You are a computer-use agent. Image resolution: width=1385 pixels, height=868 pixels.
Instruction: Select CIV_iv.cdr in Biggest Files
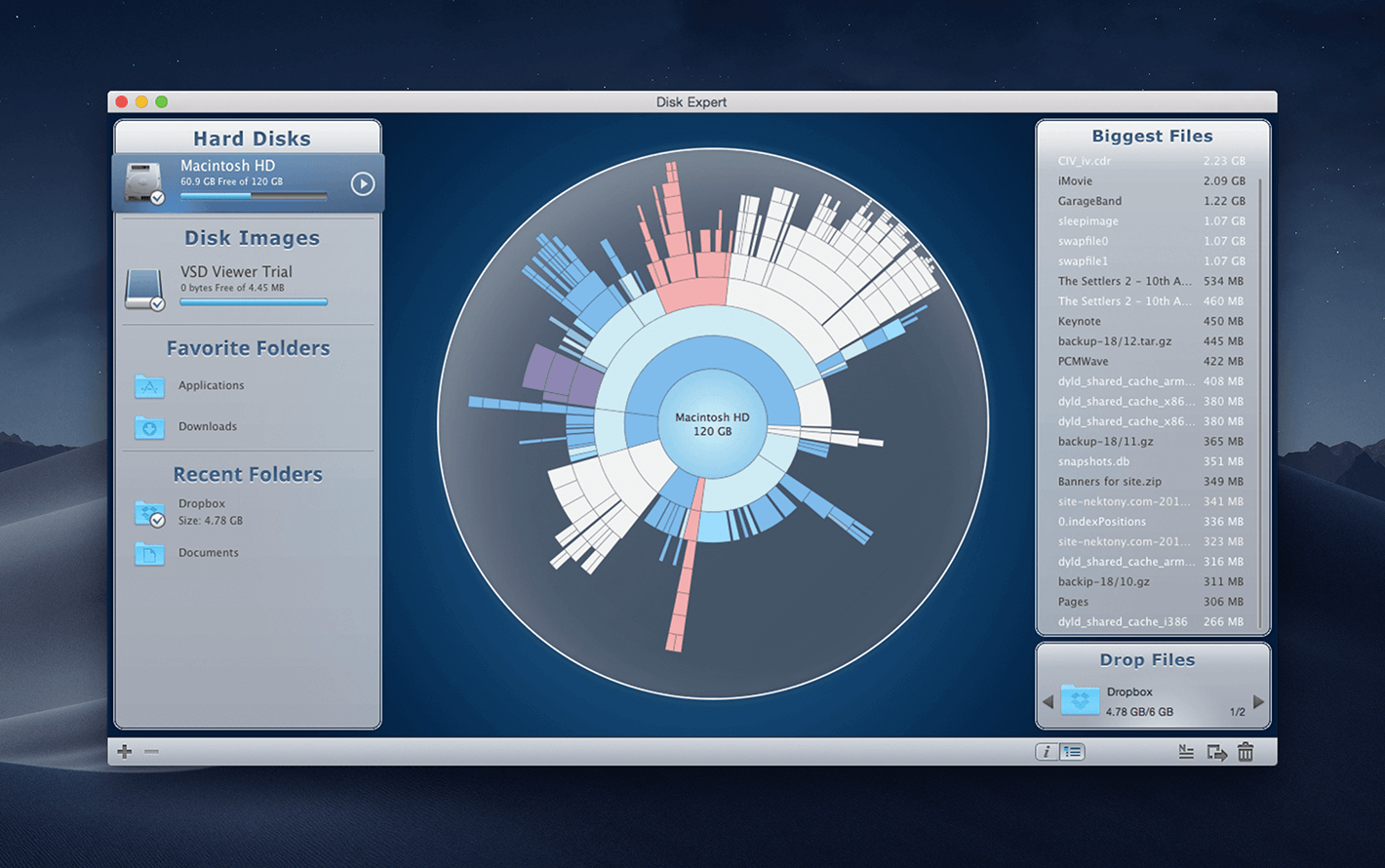coord(1151,161)
